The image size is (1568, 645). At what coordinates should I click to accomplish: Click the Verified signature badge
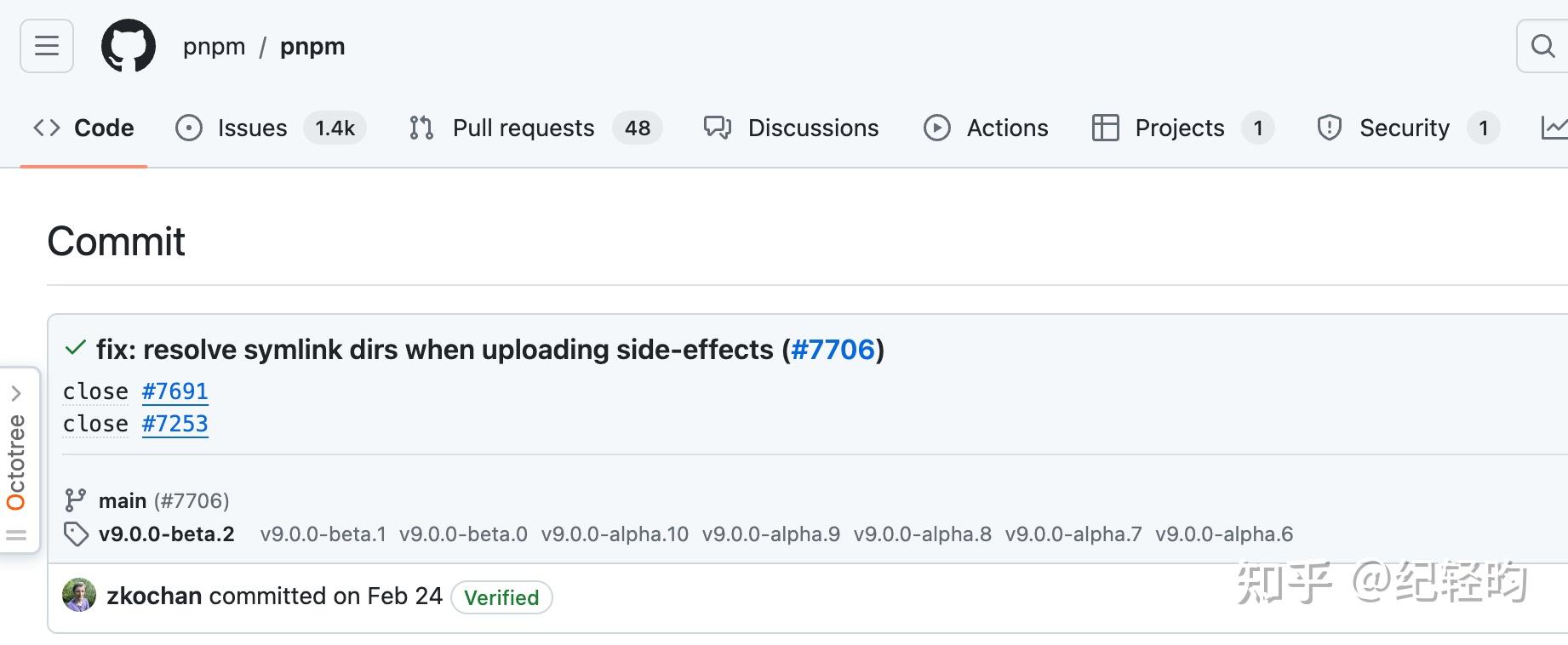[501, 597]
